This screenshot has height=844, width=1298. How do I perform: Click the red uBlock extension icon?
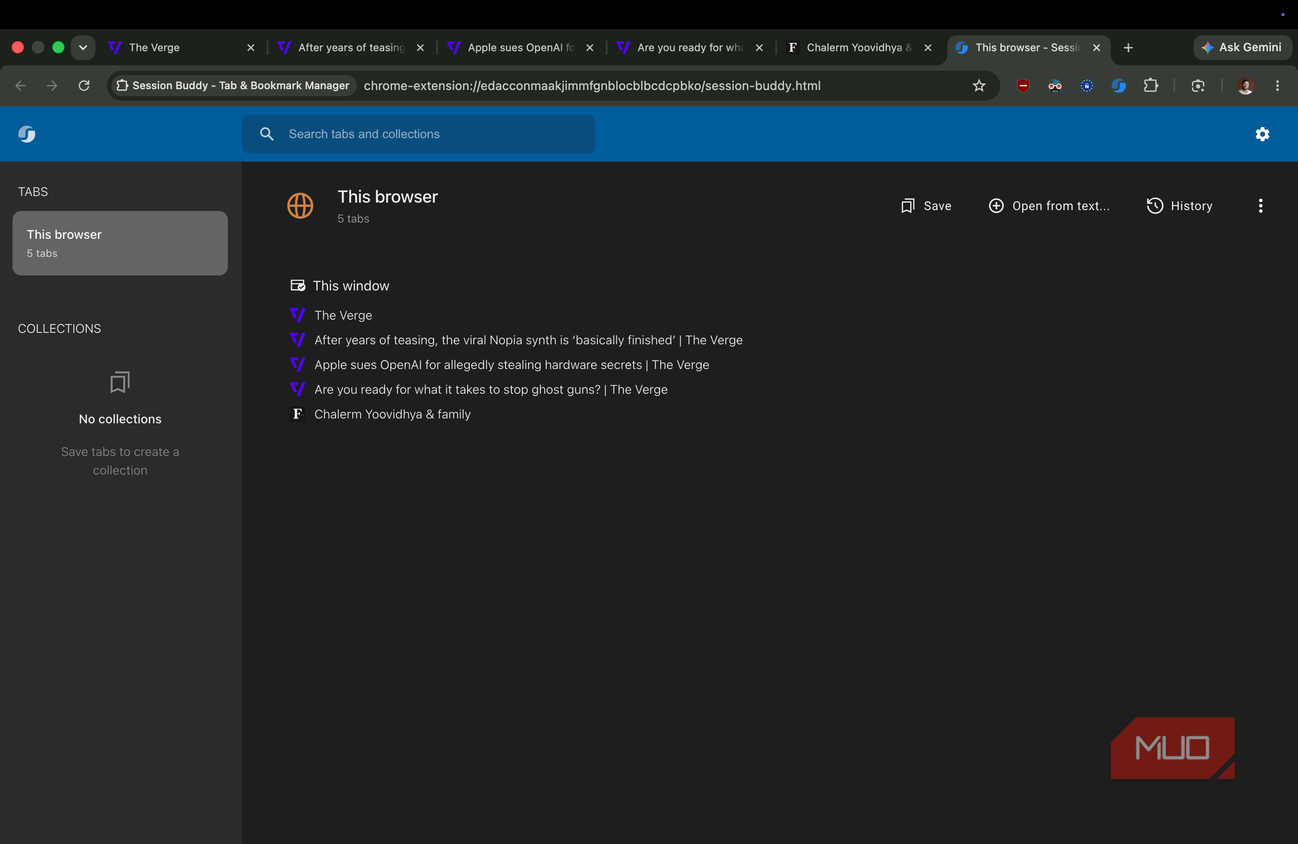[x=1023, y=86]
